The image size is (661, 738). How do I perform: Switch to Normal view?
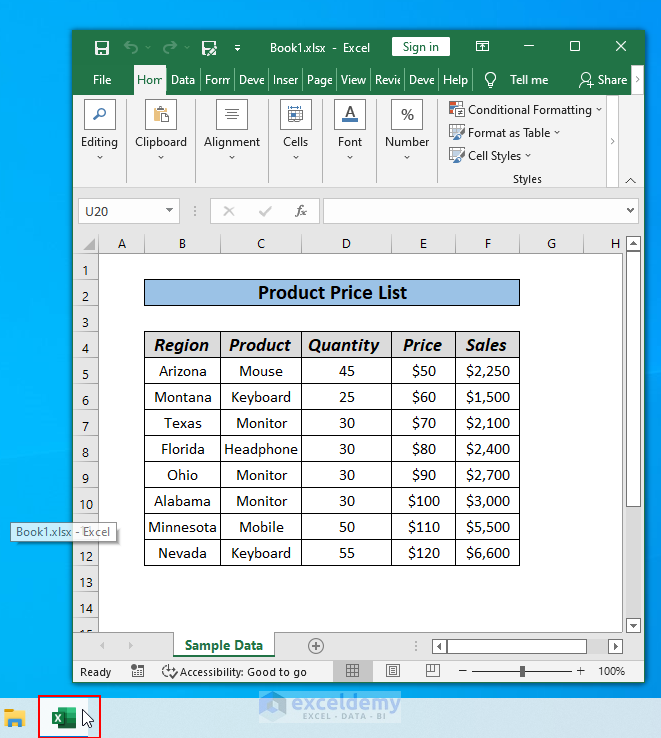coord(353,671)
